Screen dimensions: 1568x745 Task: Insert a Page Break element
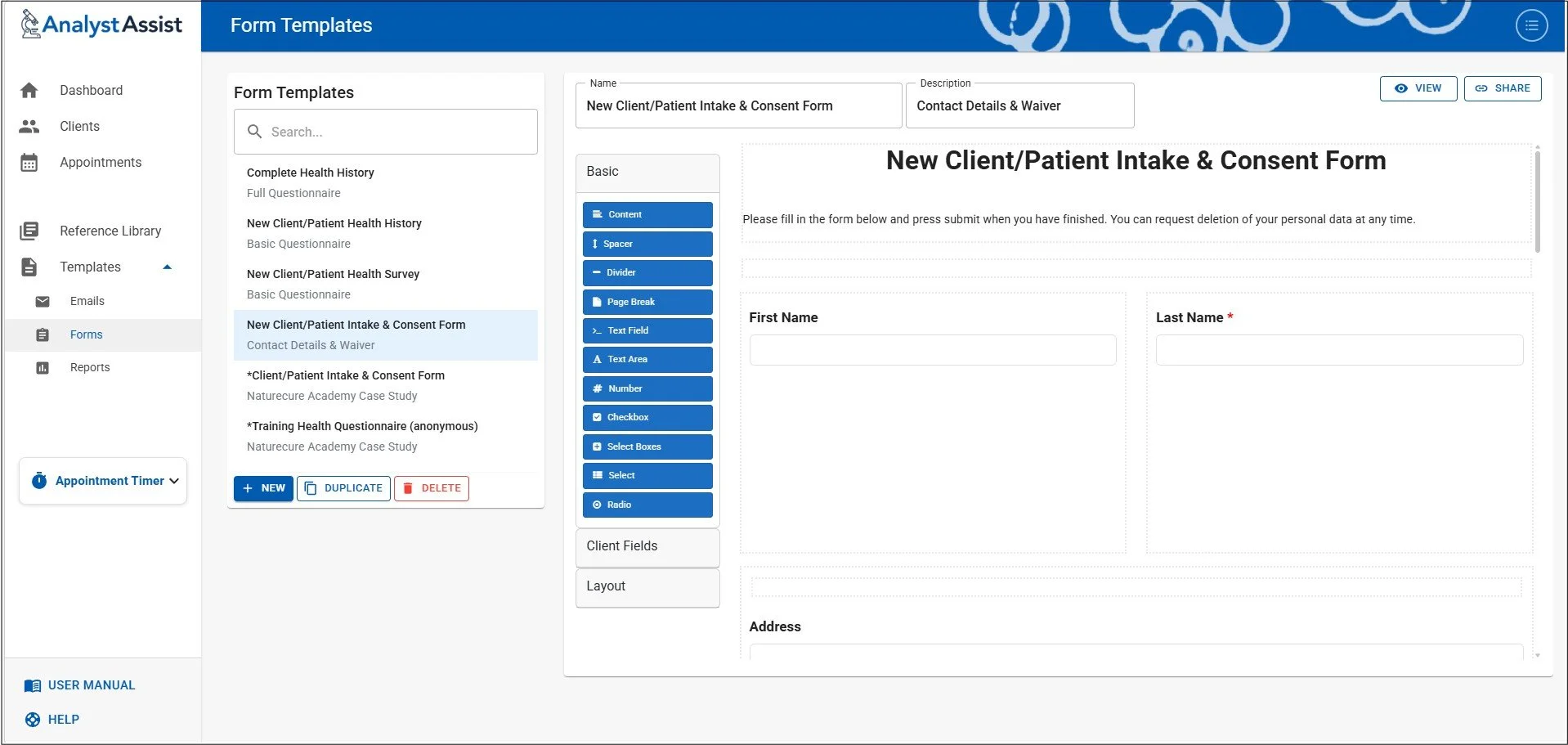tap(647, 302)
